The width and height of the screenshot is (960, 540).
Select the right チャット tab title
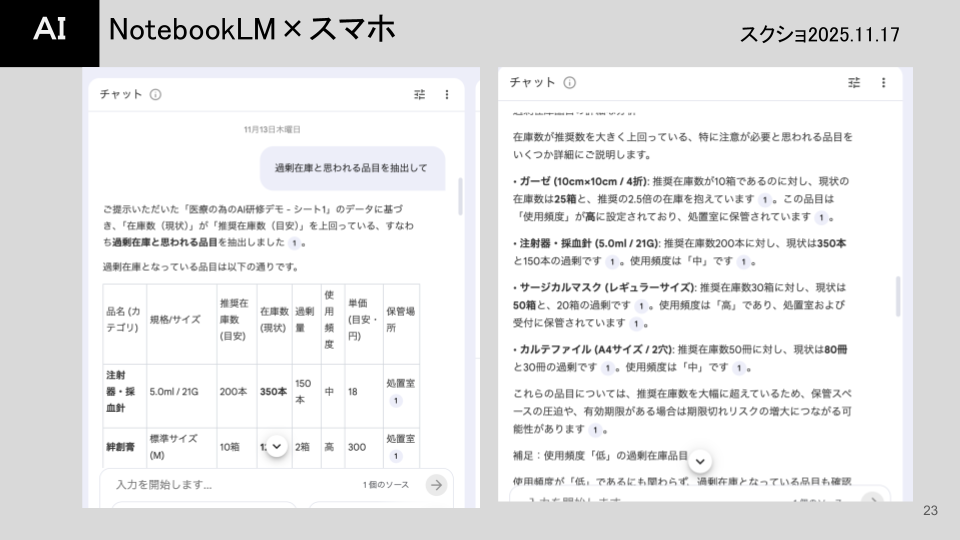pos(532,83)
